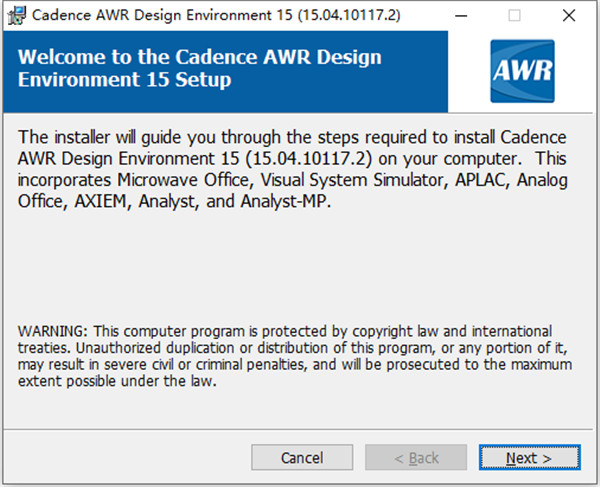The height and width of the screenshot is (487, 600).
Task: Click the word AXIEM in description
Action: [x=100, y=201]
